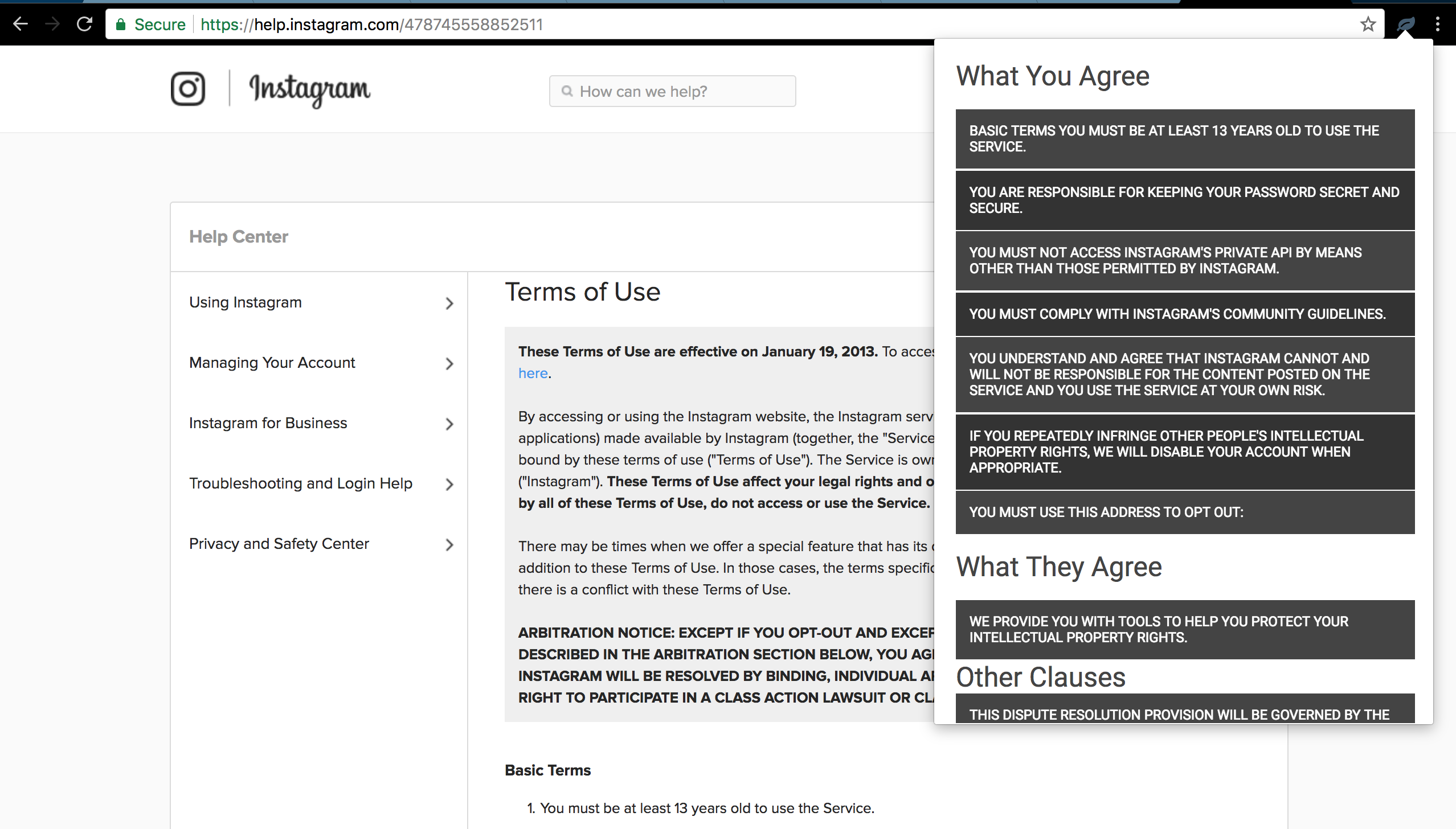
Task: Expand Managing Your Account chevron
Action: (x=449, y=363)
